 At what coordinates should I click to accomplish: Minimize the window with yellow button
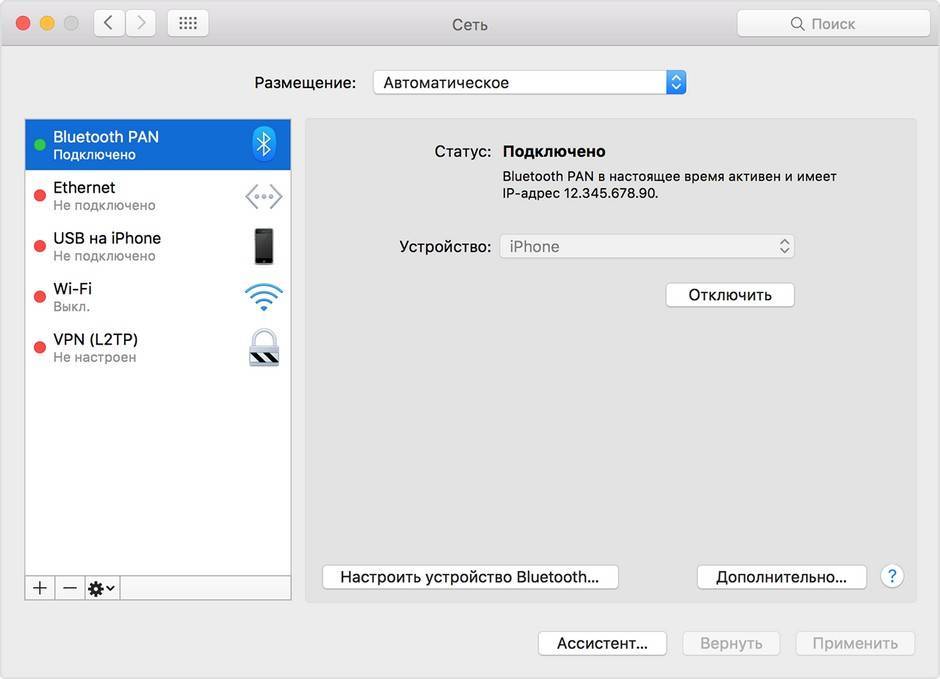point(47,23)
